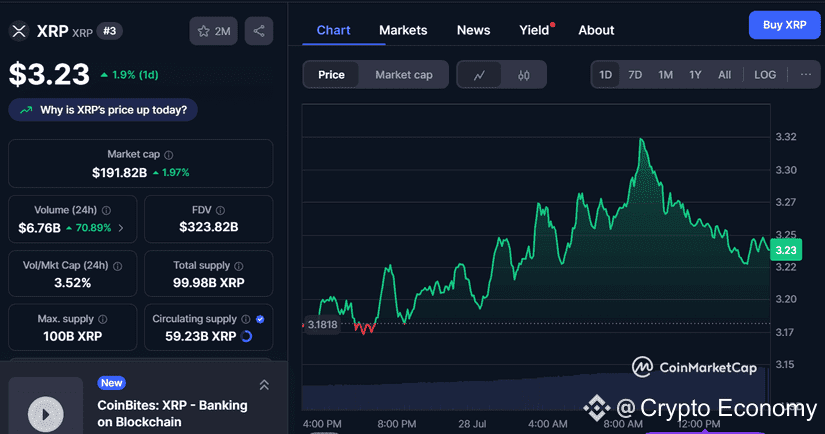
Task: Click the current price tag 3.23 on chart
Action: tap(786, 250)
